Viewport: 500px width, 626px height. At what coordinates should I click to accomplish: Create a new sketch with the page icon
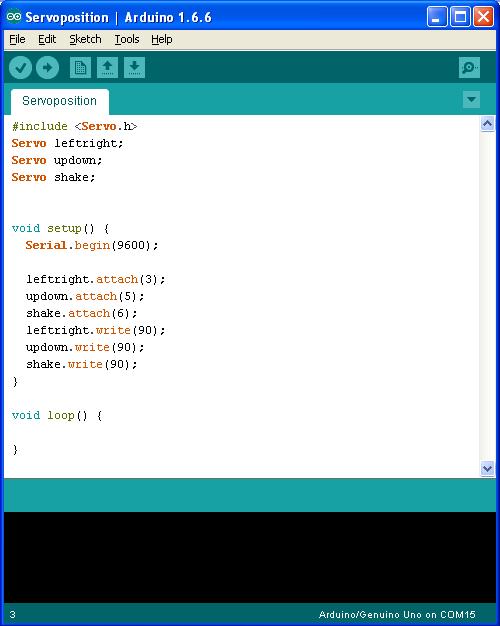click(80, 67)
